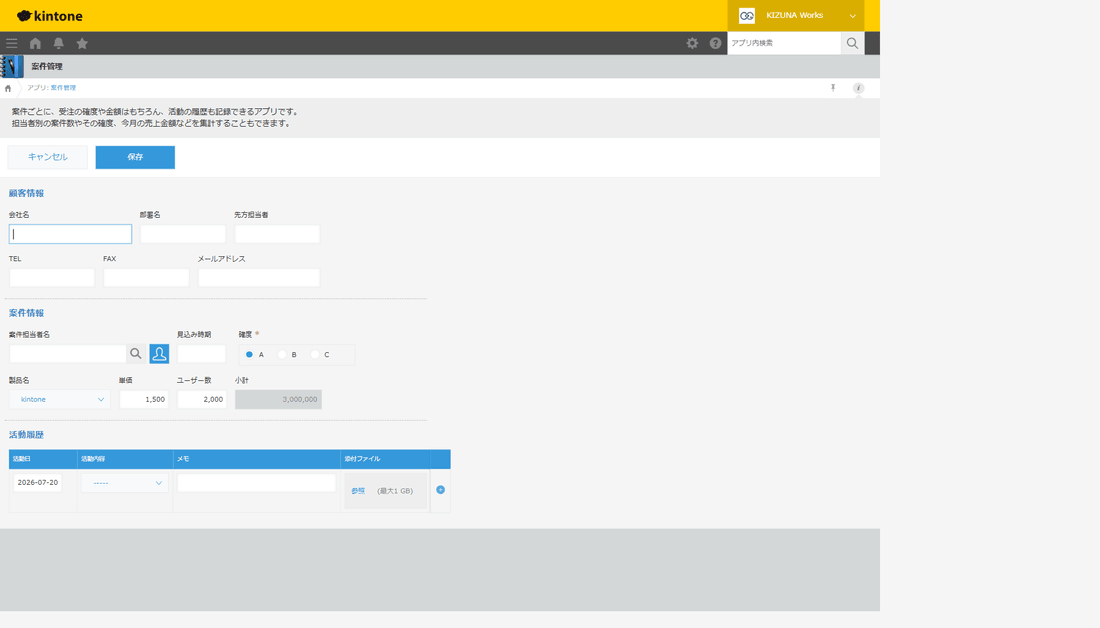Image resolution: width=1100 pixels, height=628 pixels.
Task: Toggle the app info icon
Action: pyautogui.click(x=858, y=88)
